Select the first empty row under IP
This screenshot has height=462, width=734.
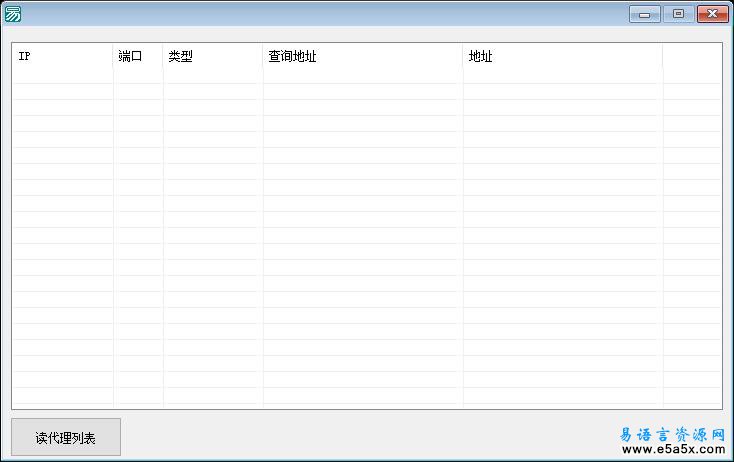[x=62, y=76]
